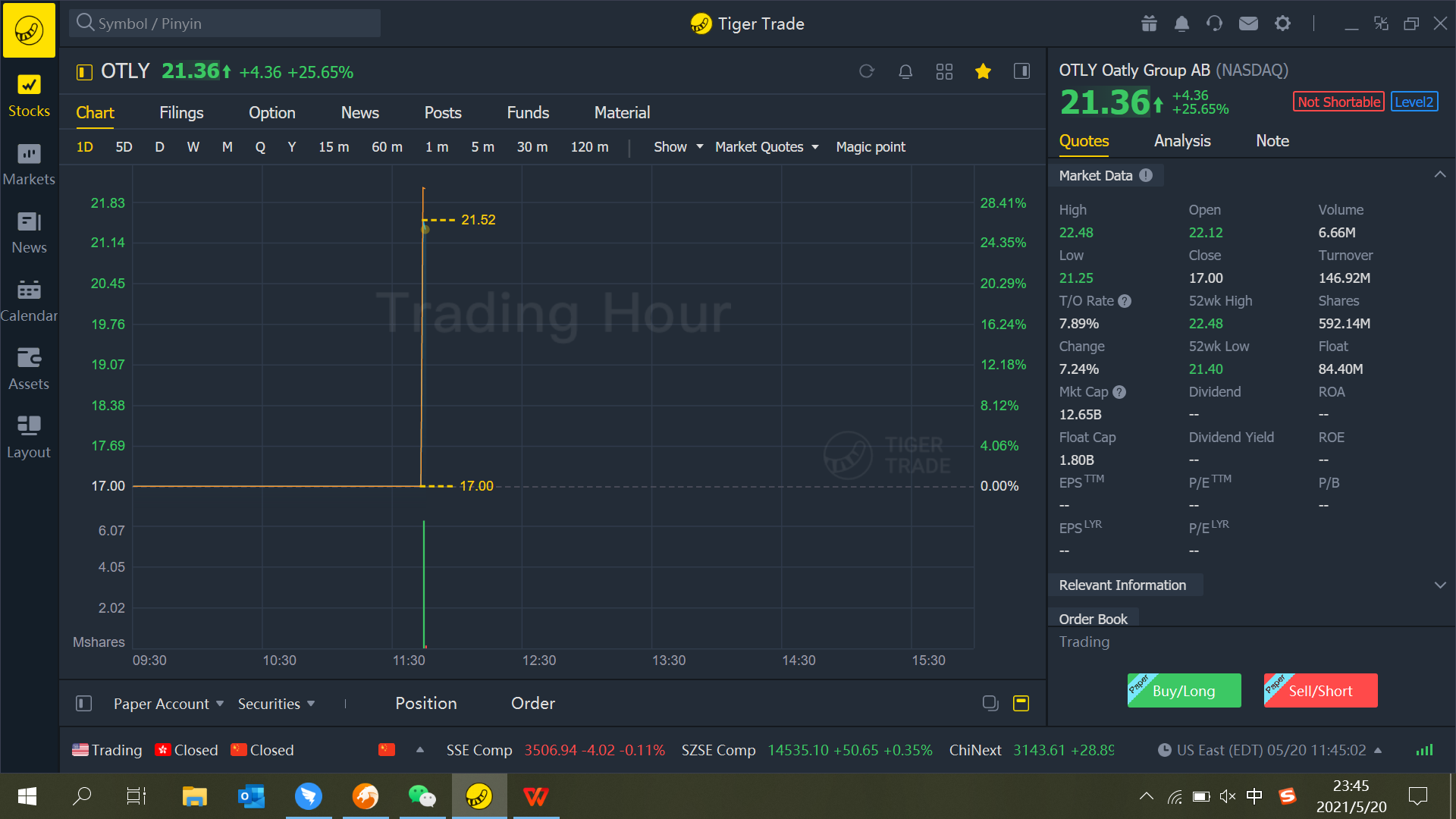Open the Layout sidebar section
Viewport: 1456px width, 819px height.
(x=29, y=438)
